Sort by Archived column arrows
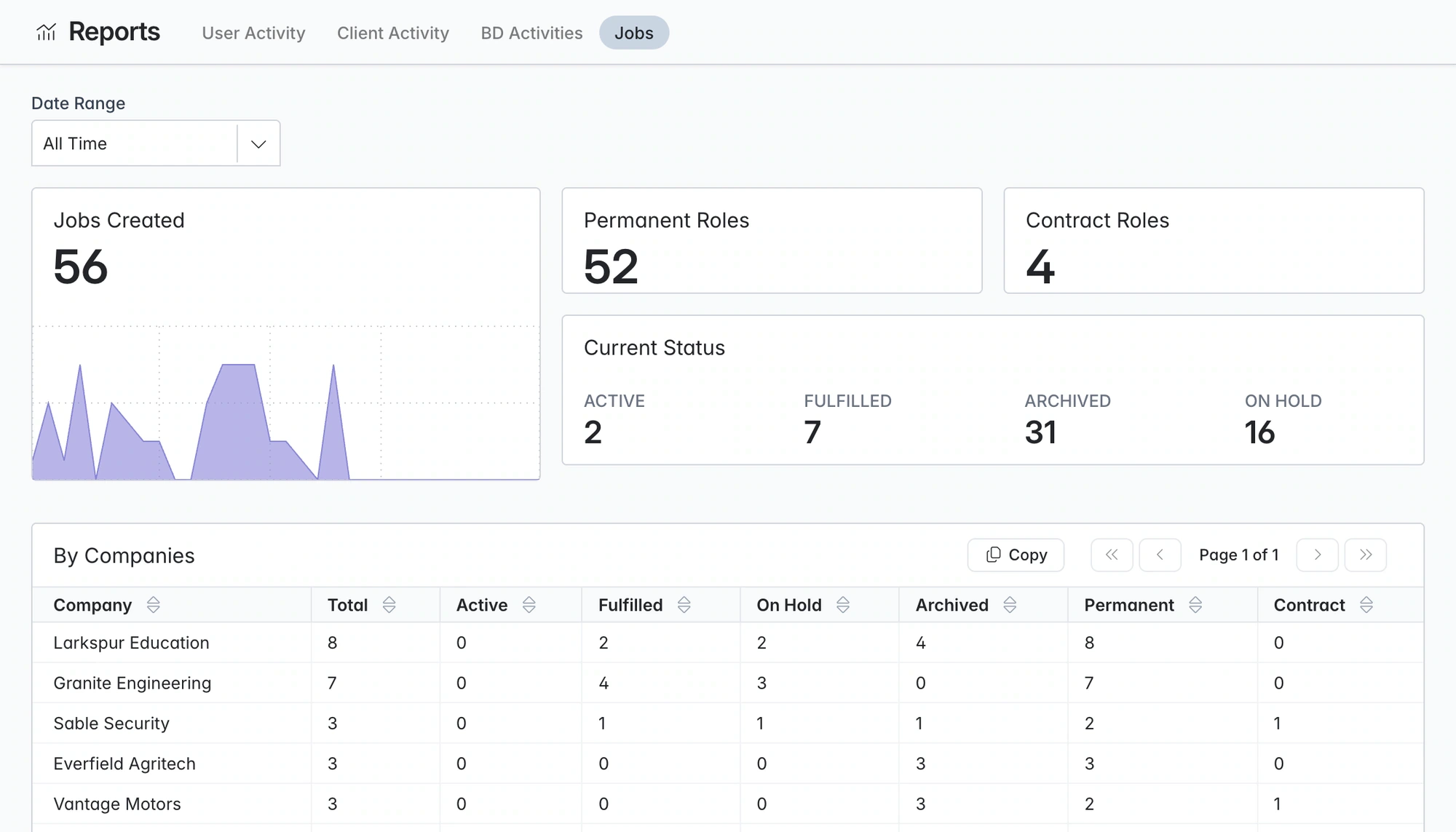Image resolution: width=1456 pixels, height=832 pixels. click(x=1010, y=605)
